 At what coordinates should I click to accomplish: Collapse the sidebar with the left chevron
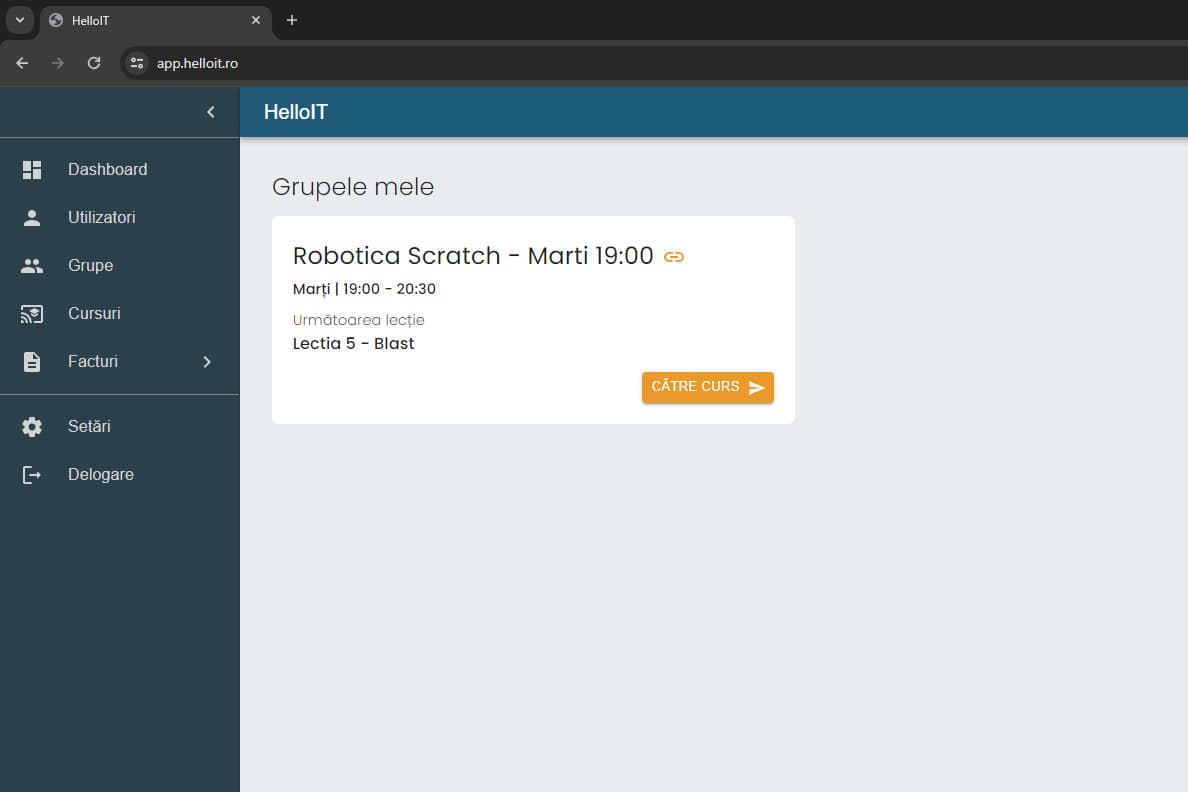pos(211,112)
